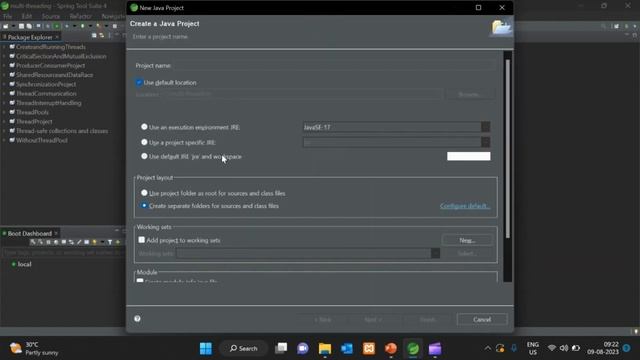Switch to the Boot Dashboard tab
The image size is (640, 360).
pos(29,233)
